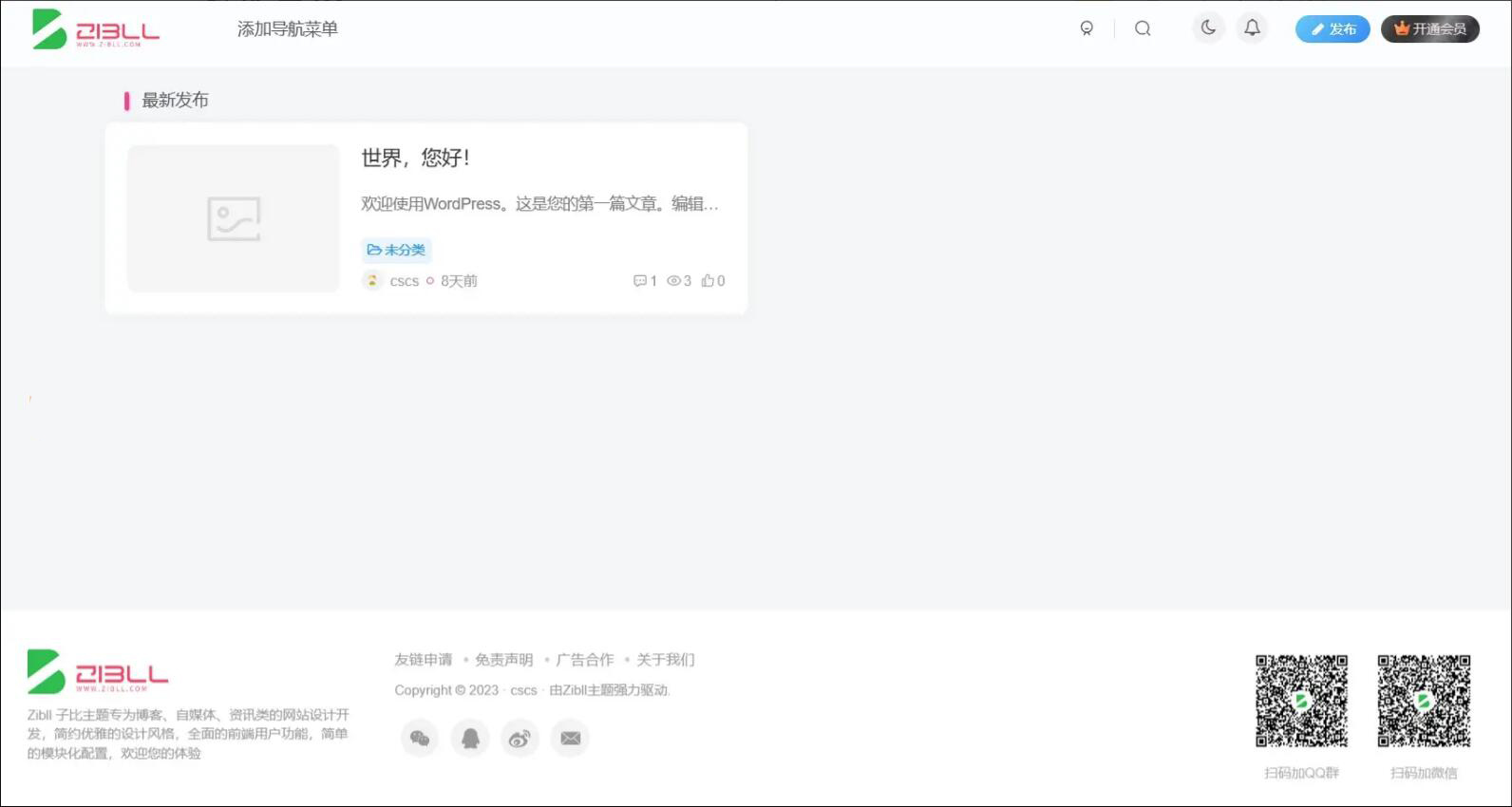Open the post titled 世界，您好！
This screenshot has height=807, width=1512.
(x=416, y=158)
